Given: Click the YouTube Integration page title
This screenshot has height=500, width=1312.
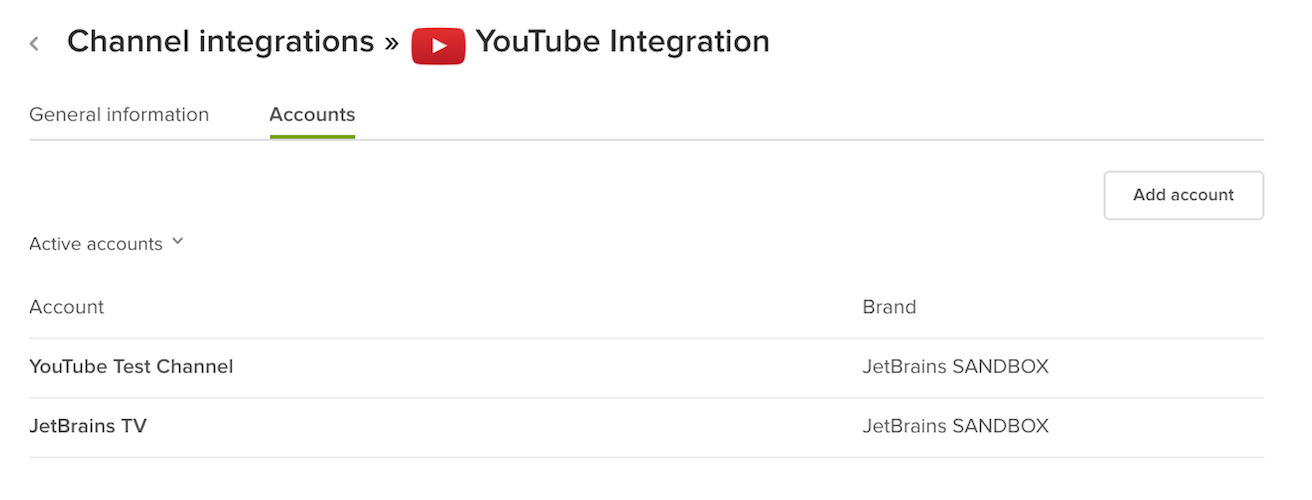Looking at the screenshot, I should [x=622, y=42].
